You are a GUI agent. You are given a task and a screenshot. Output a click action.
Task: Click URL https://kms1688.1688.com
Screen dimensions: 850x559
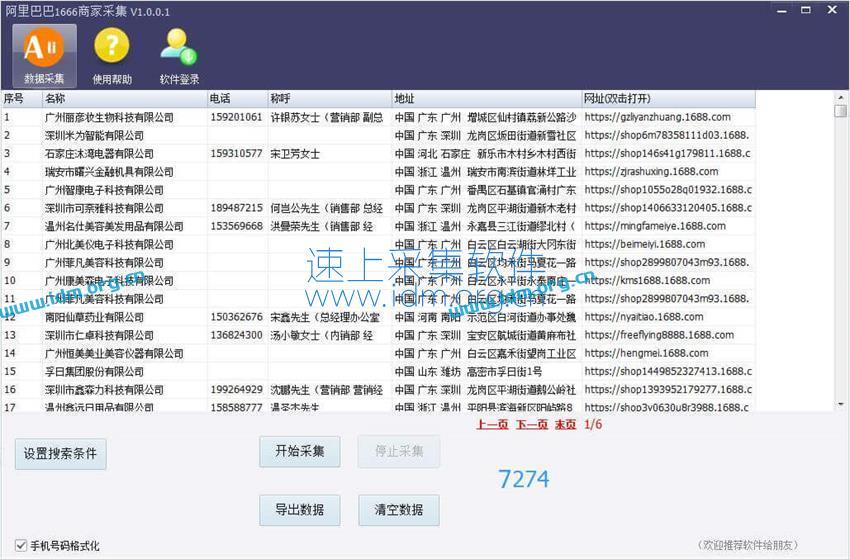click(647, 281)
